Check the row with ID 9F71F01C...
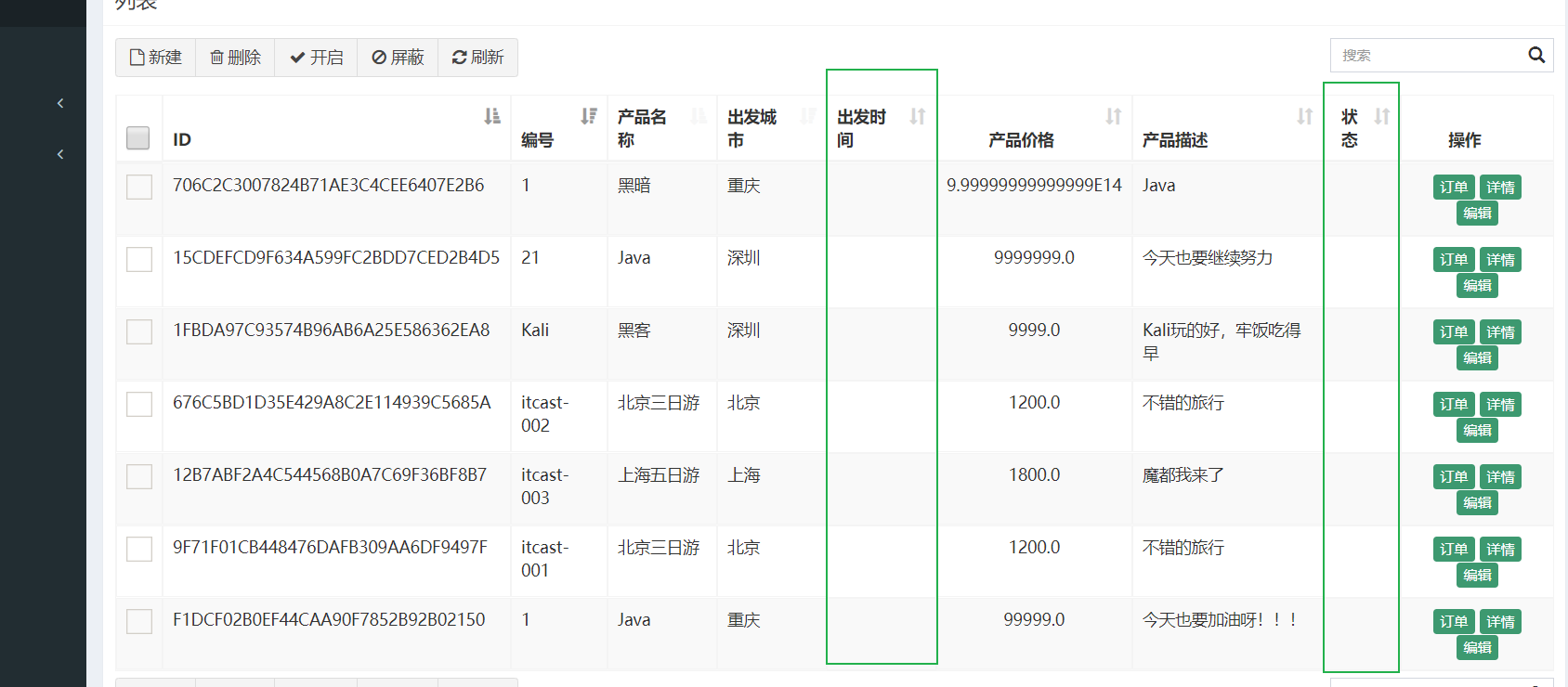Screen dimensions: 1568x687 coord(139,549)
